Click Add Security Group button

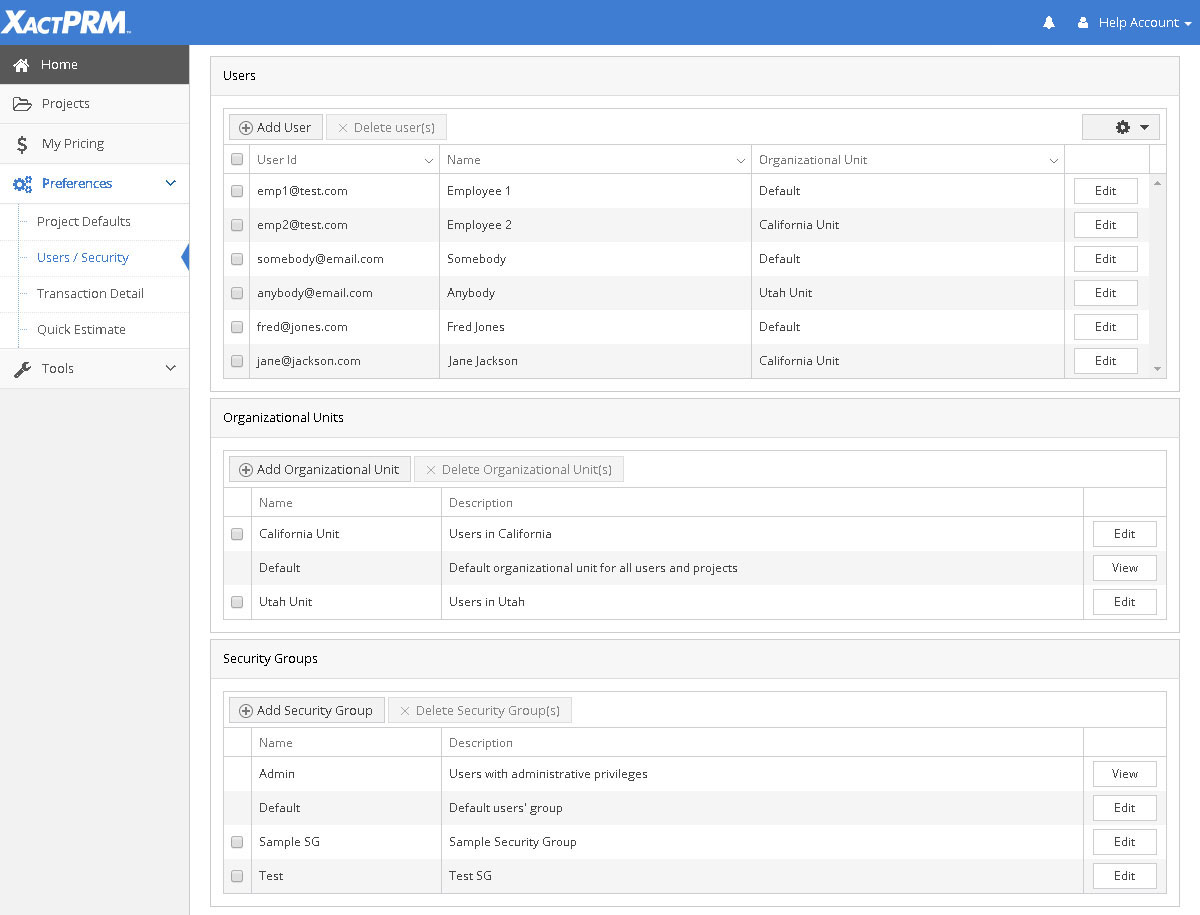click(x=306, y=711)
